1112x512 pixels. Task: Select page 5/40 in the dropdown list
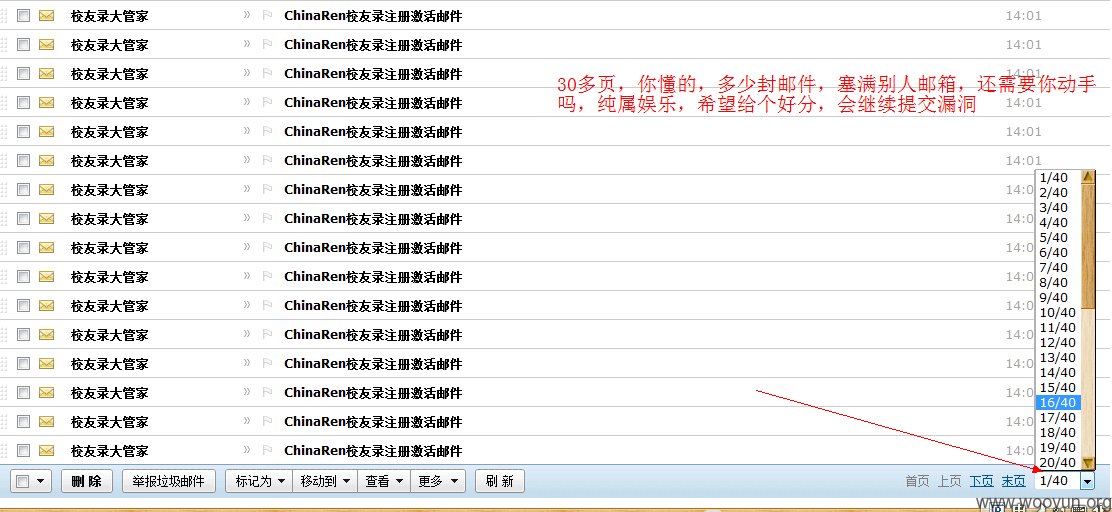[1058, 238]
